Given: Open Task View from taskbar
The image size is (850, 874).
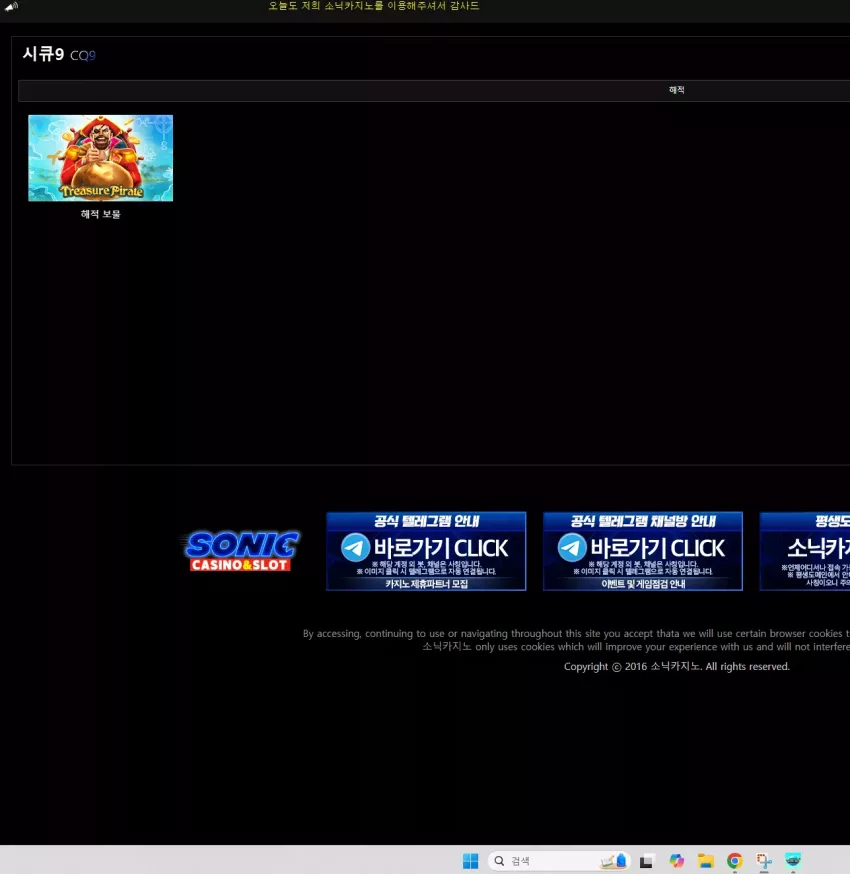Looking at the screenshot, I should coord(646,861).
